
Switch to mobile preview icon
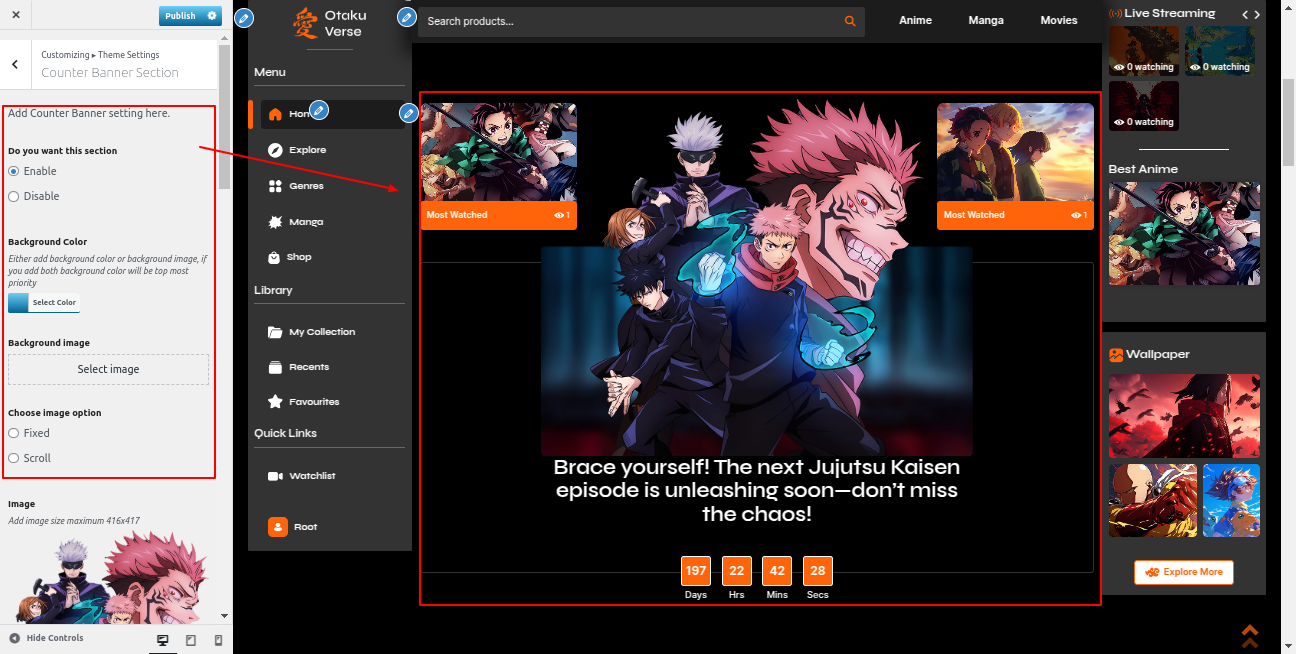(218, 640)
